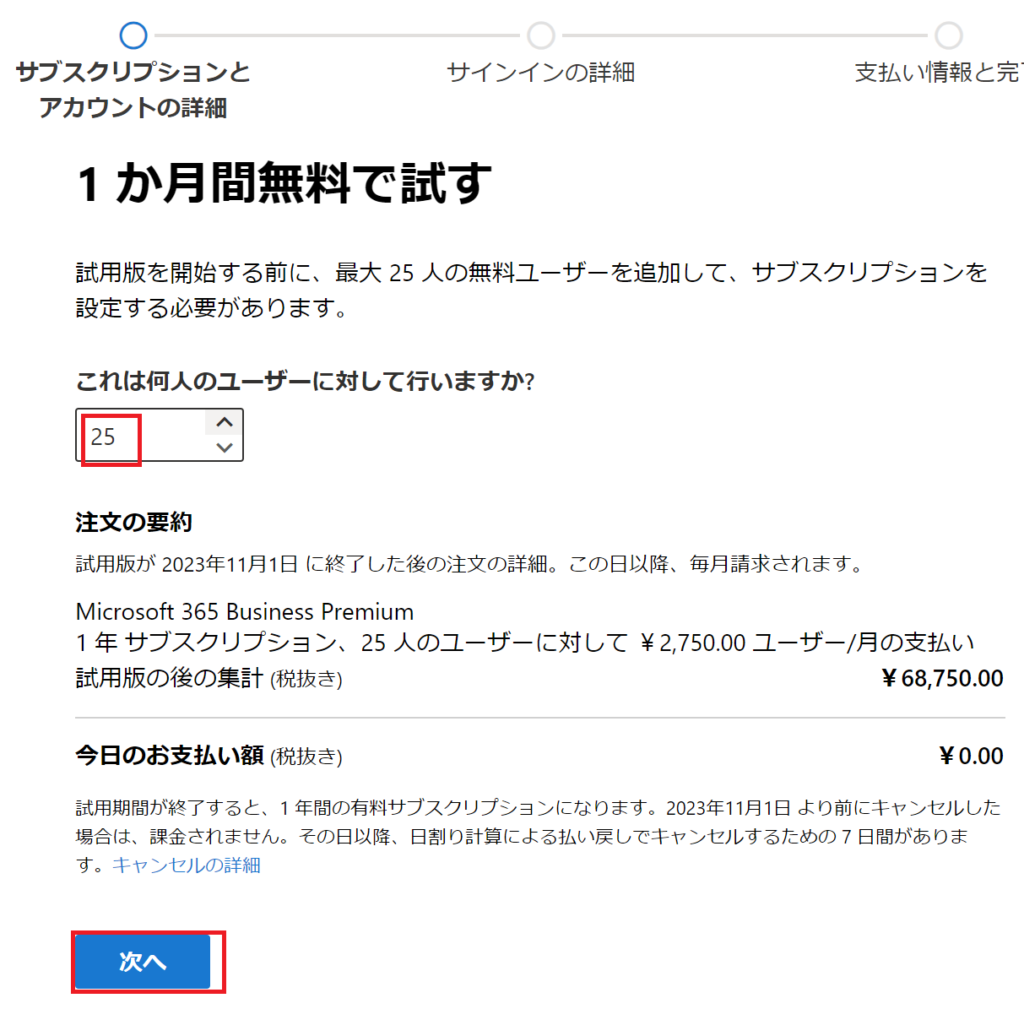This screenshot has height=1009, width=1024.
Task: Click the ¥68,750.00 total amount
Action: pyautogui.click(x=942, y=678)
